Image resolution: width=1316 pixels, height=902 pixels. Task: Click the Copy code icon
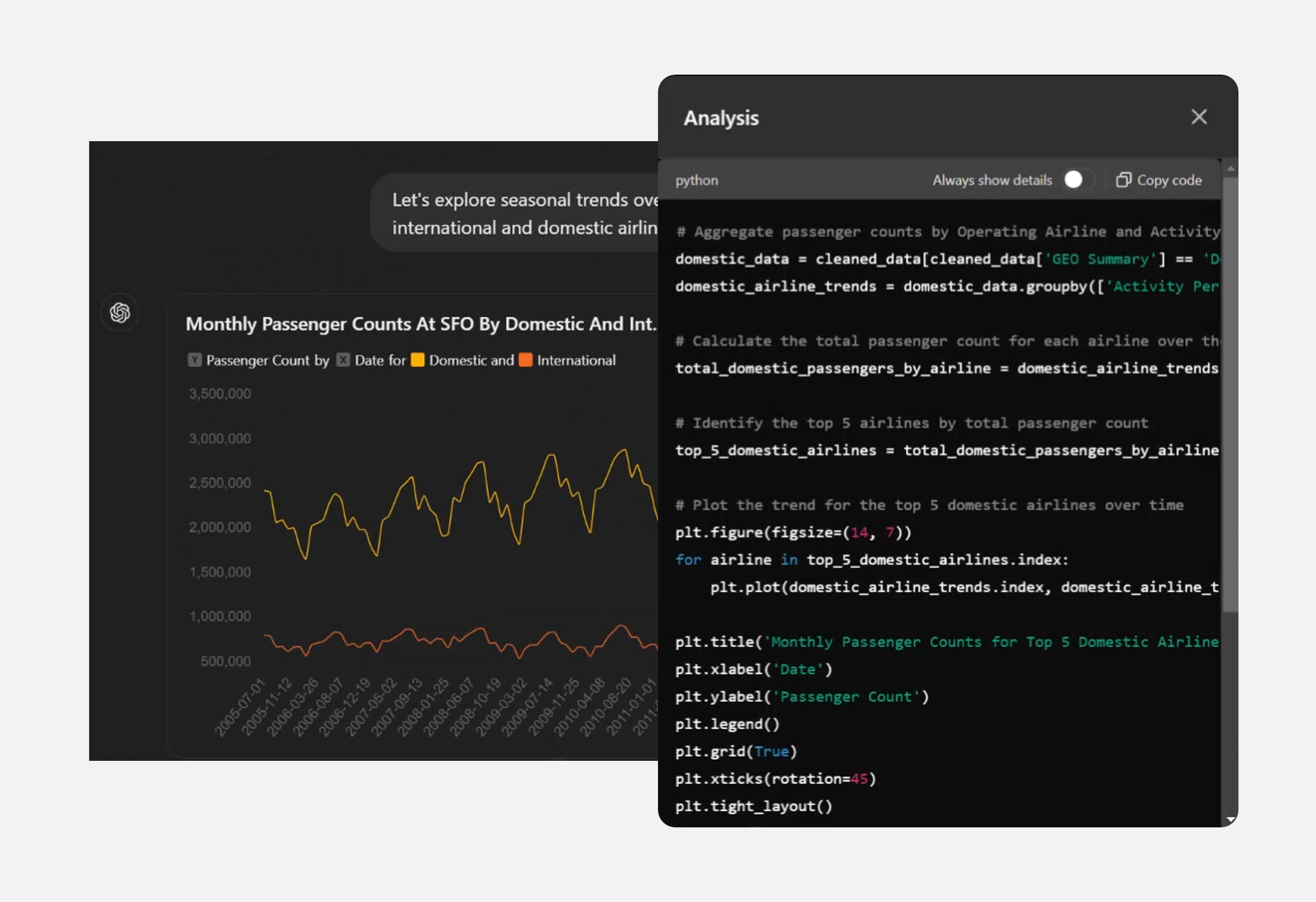pyautogui.click(x=1123, y=180)
